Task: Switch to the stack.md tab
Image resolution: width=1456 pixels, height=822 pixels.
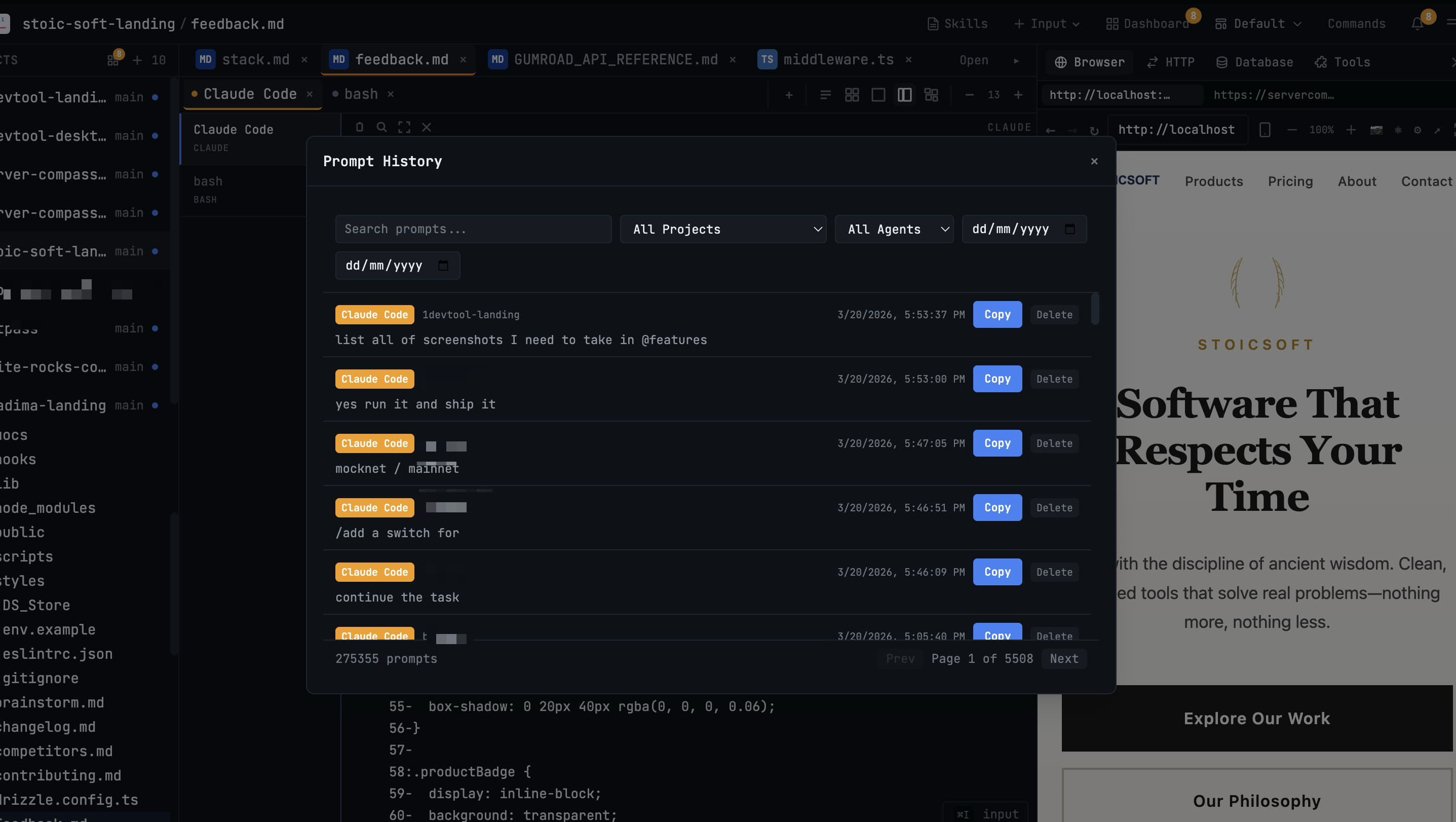Action: pos(255,59)
